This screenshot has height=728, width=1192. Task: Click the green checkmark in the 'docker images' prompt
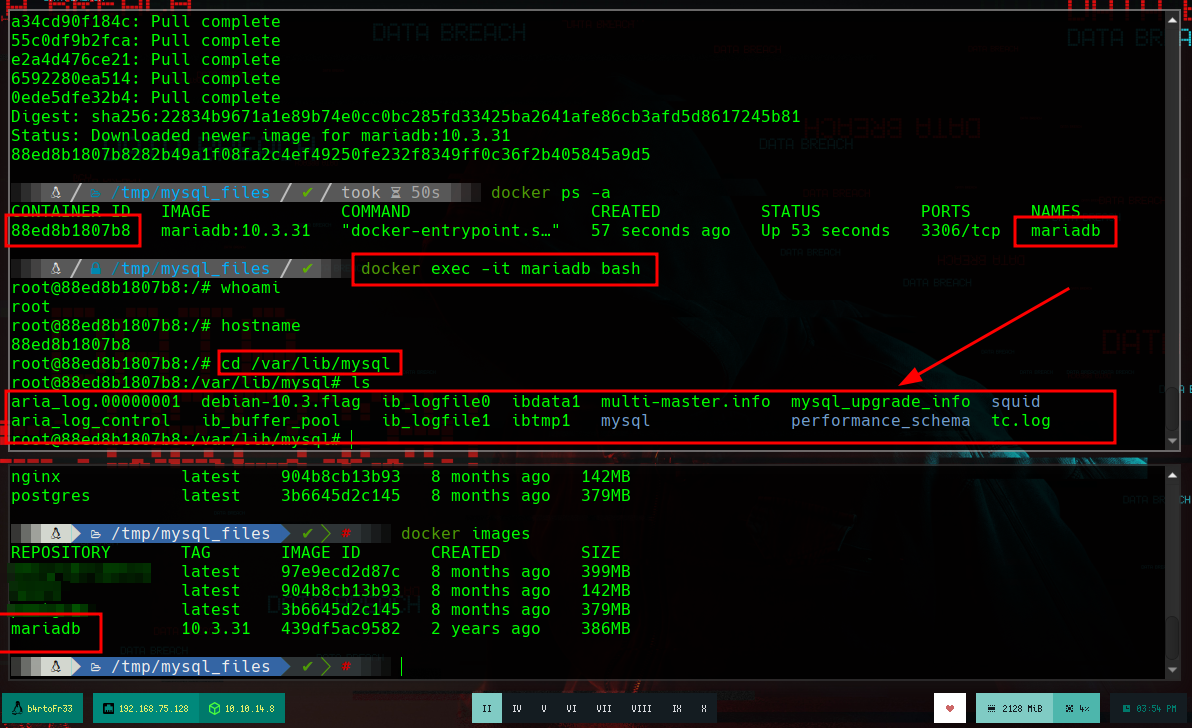[307, 533]
